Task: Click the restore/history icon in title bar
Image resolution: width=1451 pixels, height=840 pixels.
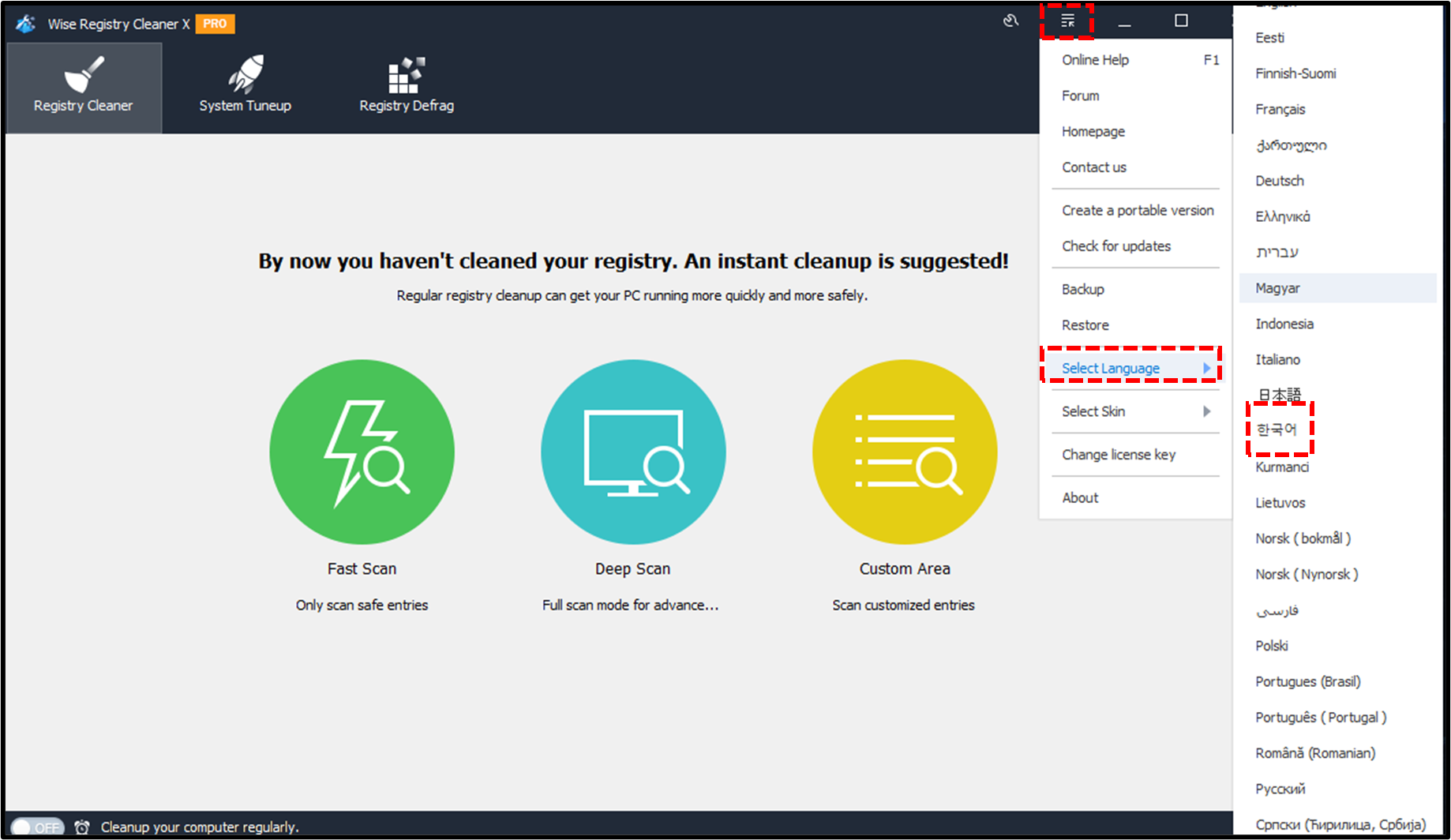Action: (1010, 21)
